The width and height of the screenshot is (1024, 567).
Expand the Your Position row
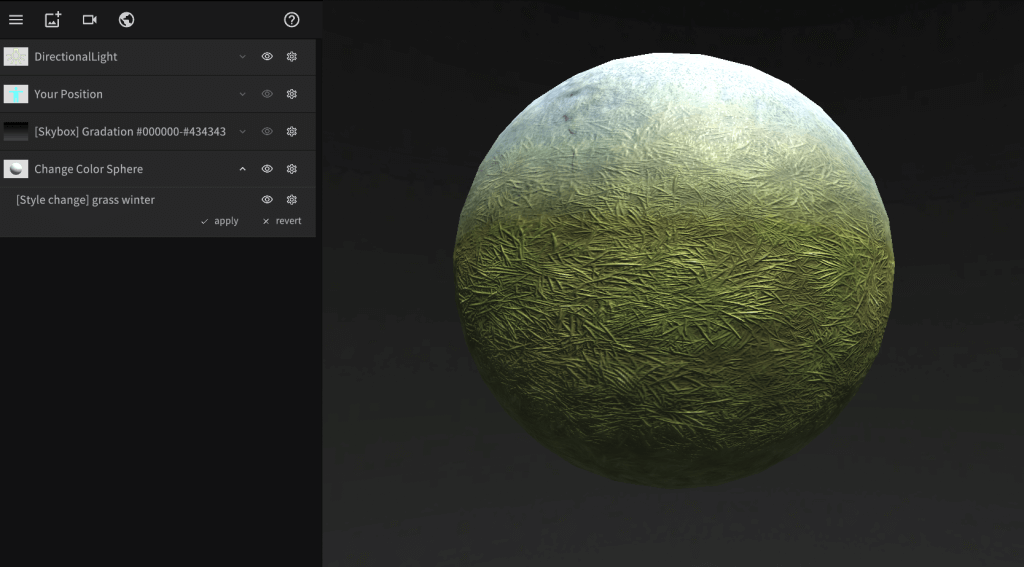pos(242,94)
